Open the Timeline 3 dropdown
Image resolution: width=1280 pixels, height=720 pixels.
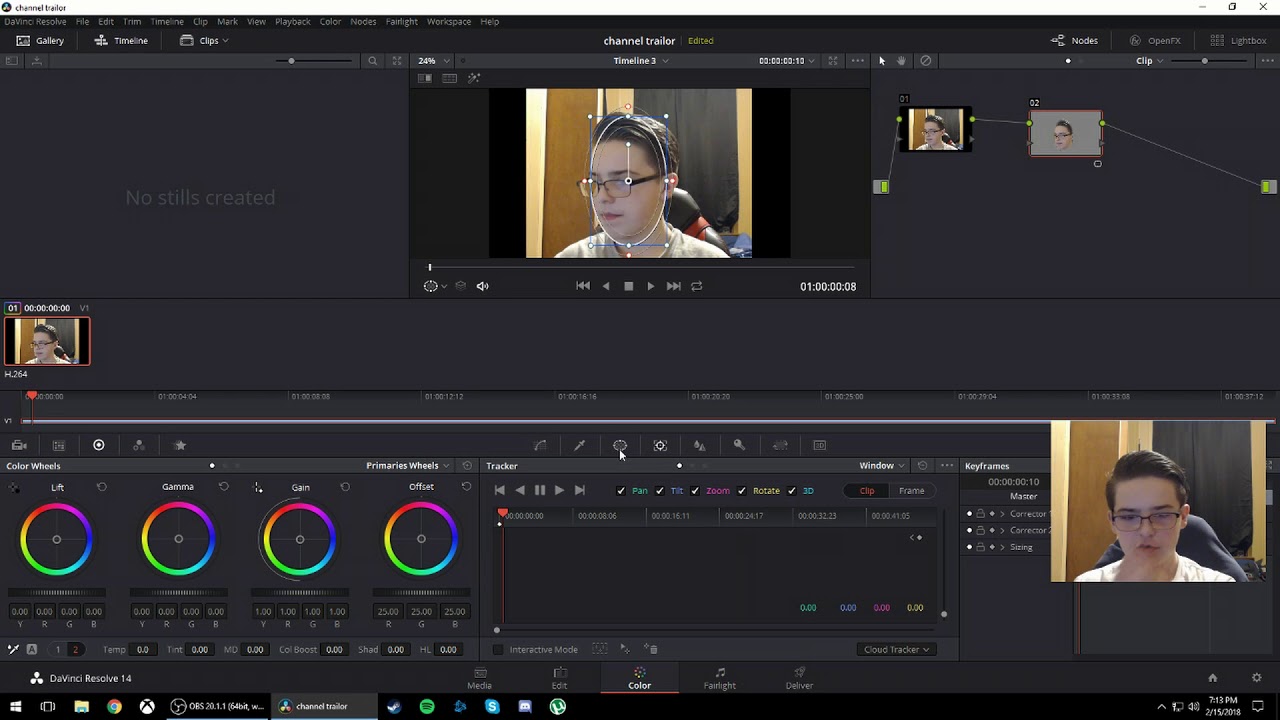640,61
